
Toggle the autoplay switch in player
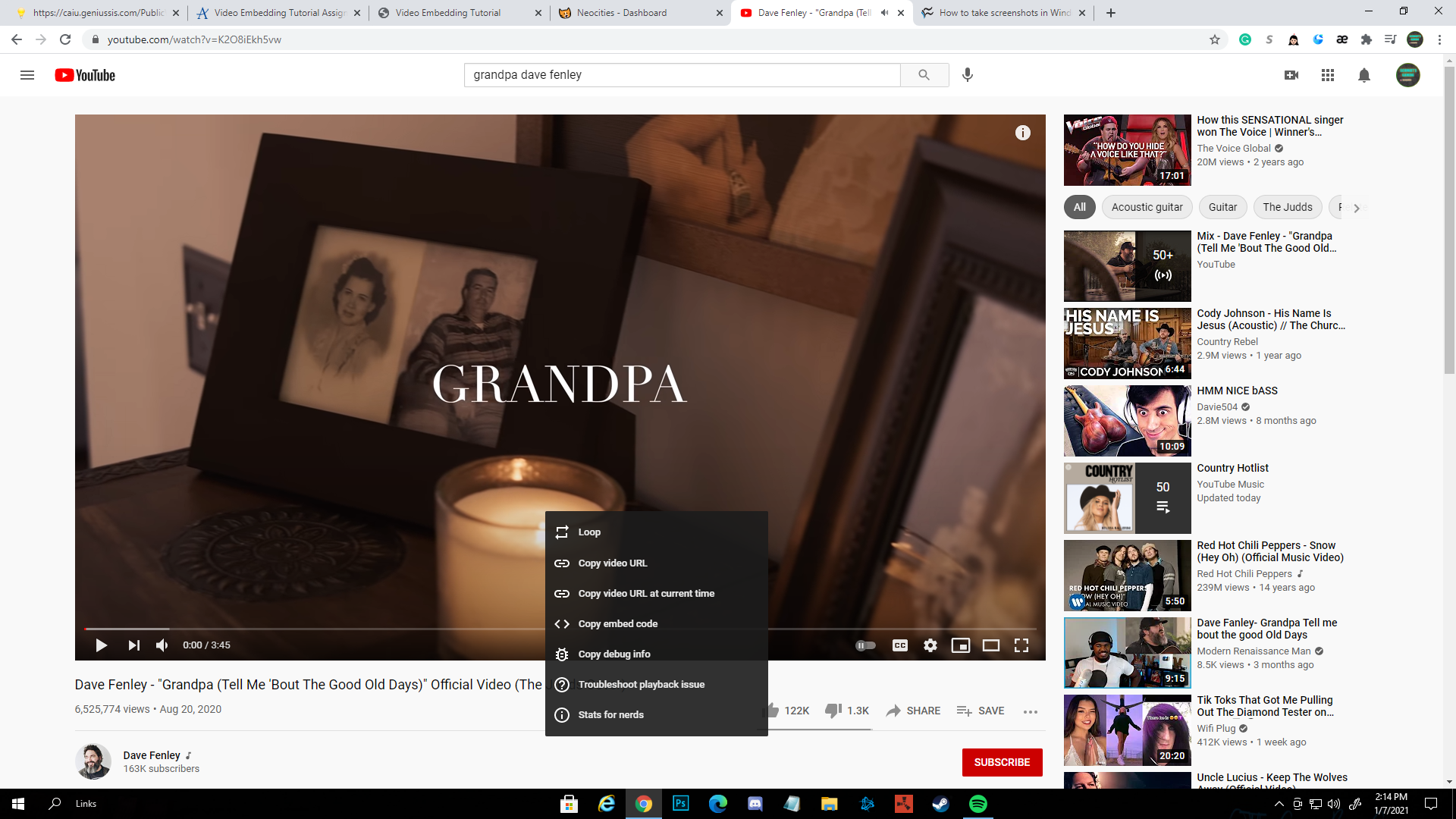(865, 645)
